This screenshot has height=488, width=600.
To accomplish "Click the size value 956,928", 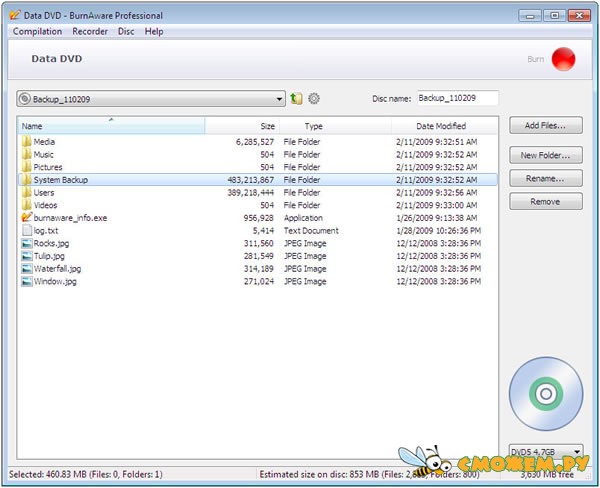I will tap(259, 218).
